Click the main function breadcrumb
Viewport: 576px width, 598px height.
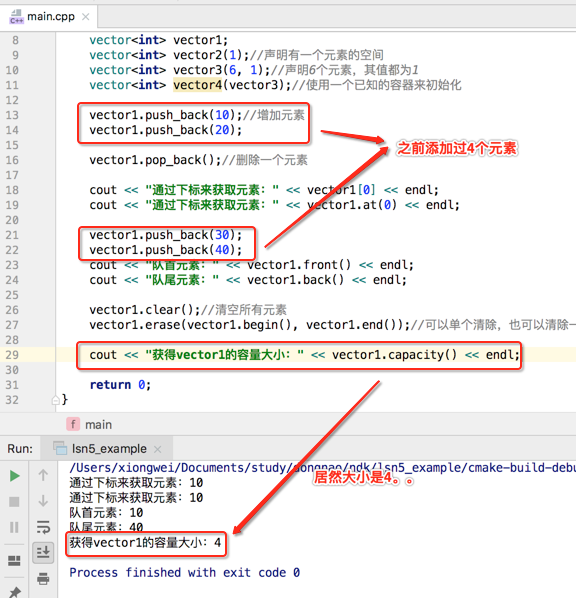point(98,424)
